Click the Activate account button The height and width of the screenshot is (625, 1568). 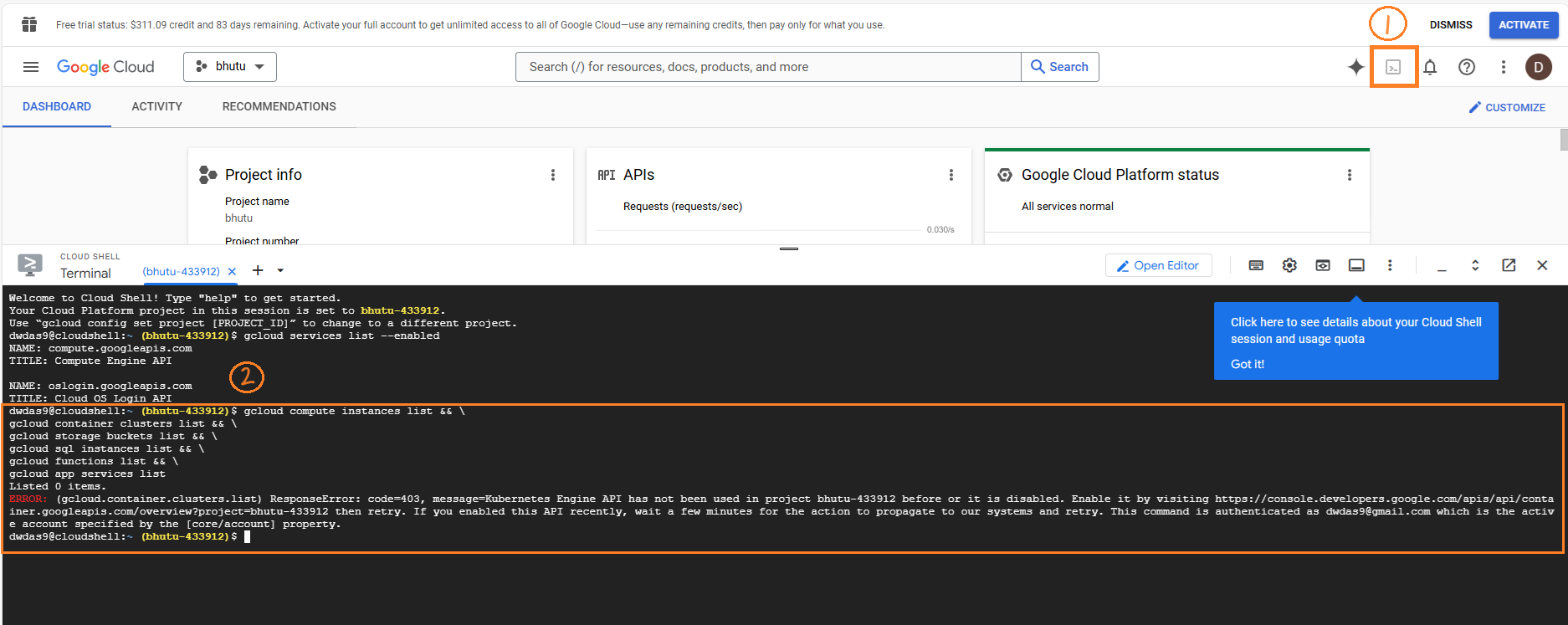(x=1524, y=25)
